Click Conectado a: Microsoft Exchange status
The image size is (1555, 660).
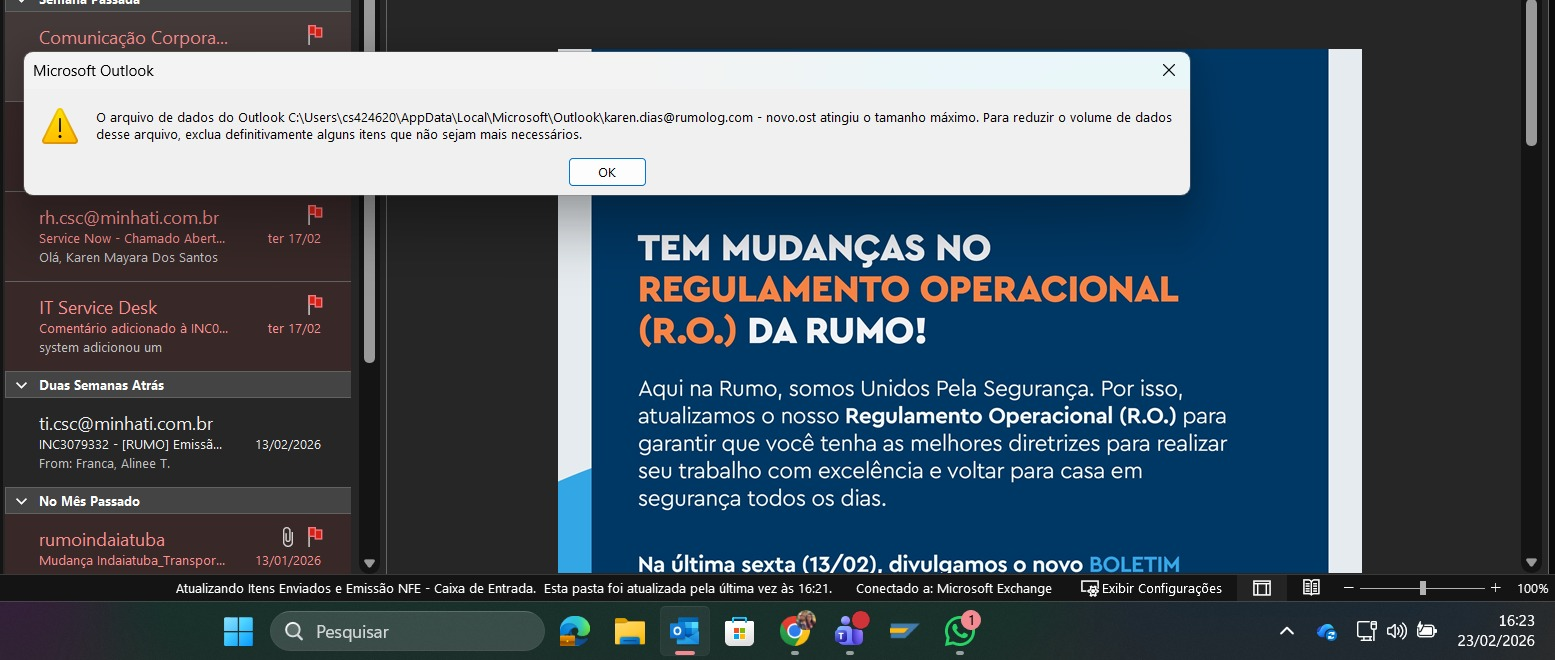pos(954,589)
